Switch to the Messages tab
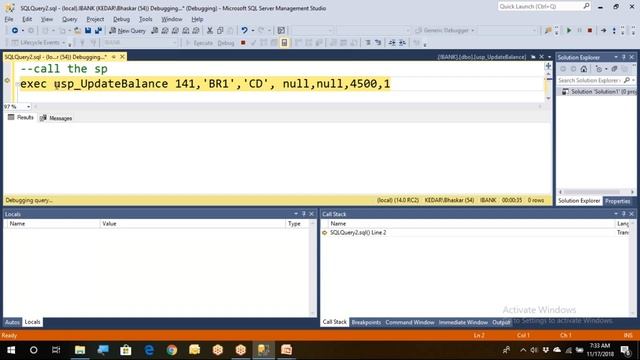Image resolution: width=640 pixels, height=360 pixels. (x=56, y=118)
